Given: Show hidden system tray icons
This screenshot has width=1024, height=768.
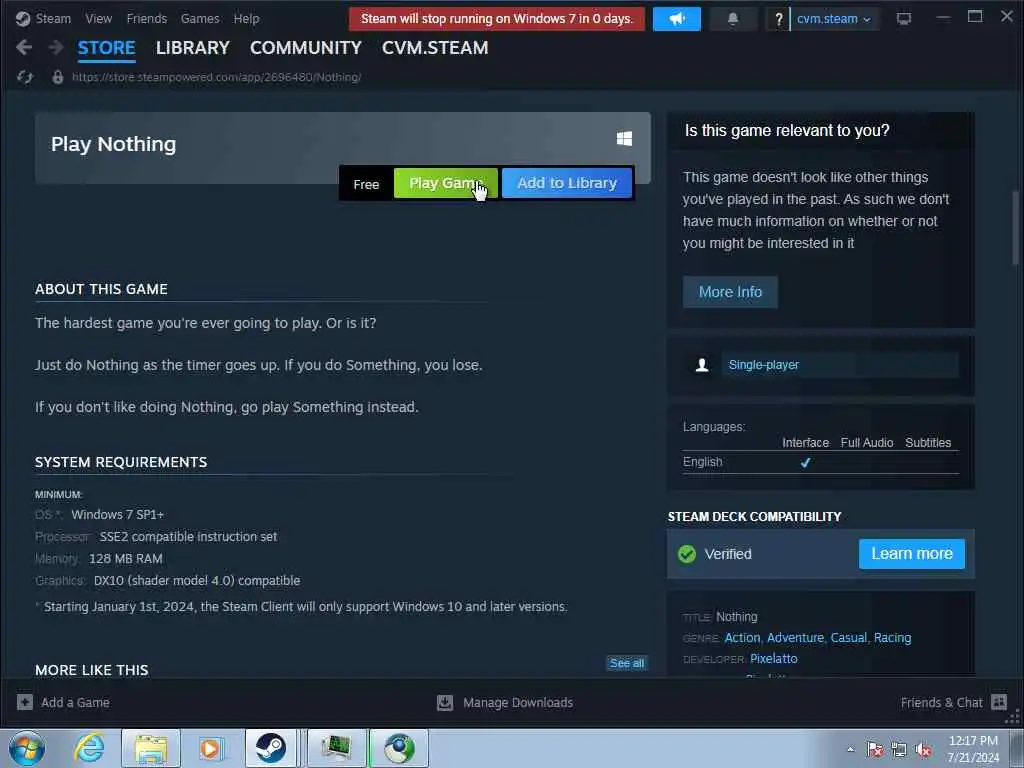Looking at the screenshot, I should (x=850, y=749).
